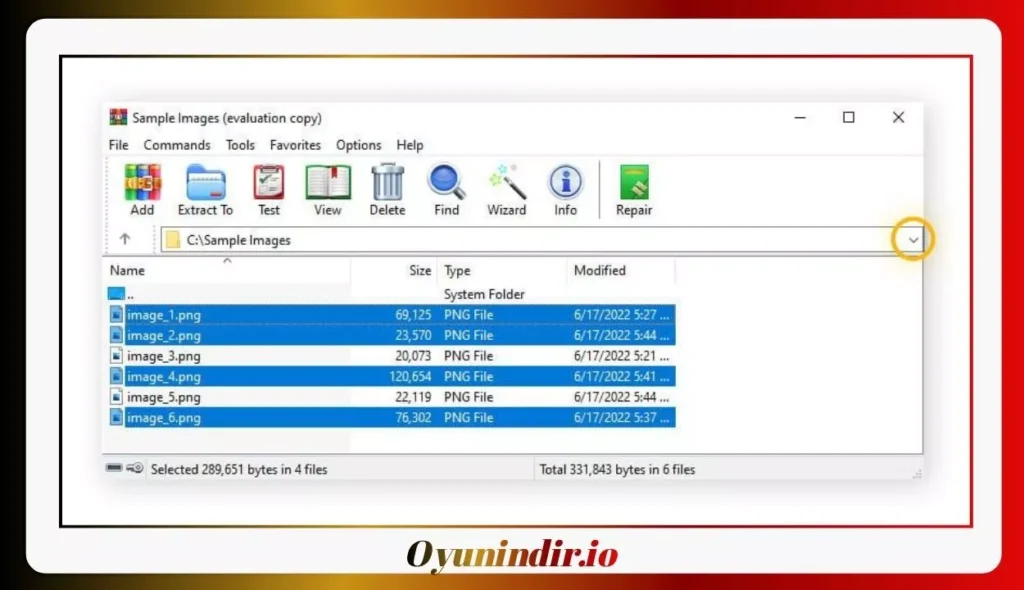The width and height of the screenshot is (1024, 590).
Task: Click the 20,073 size cell
Action: [x=413, y=356]
